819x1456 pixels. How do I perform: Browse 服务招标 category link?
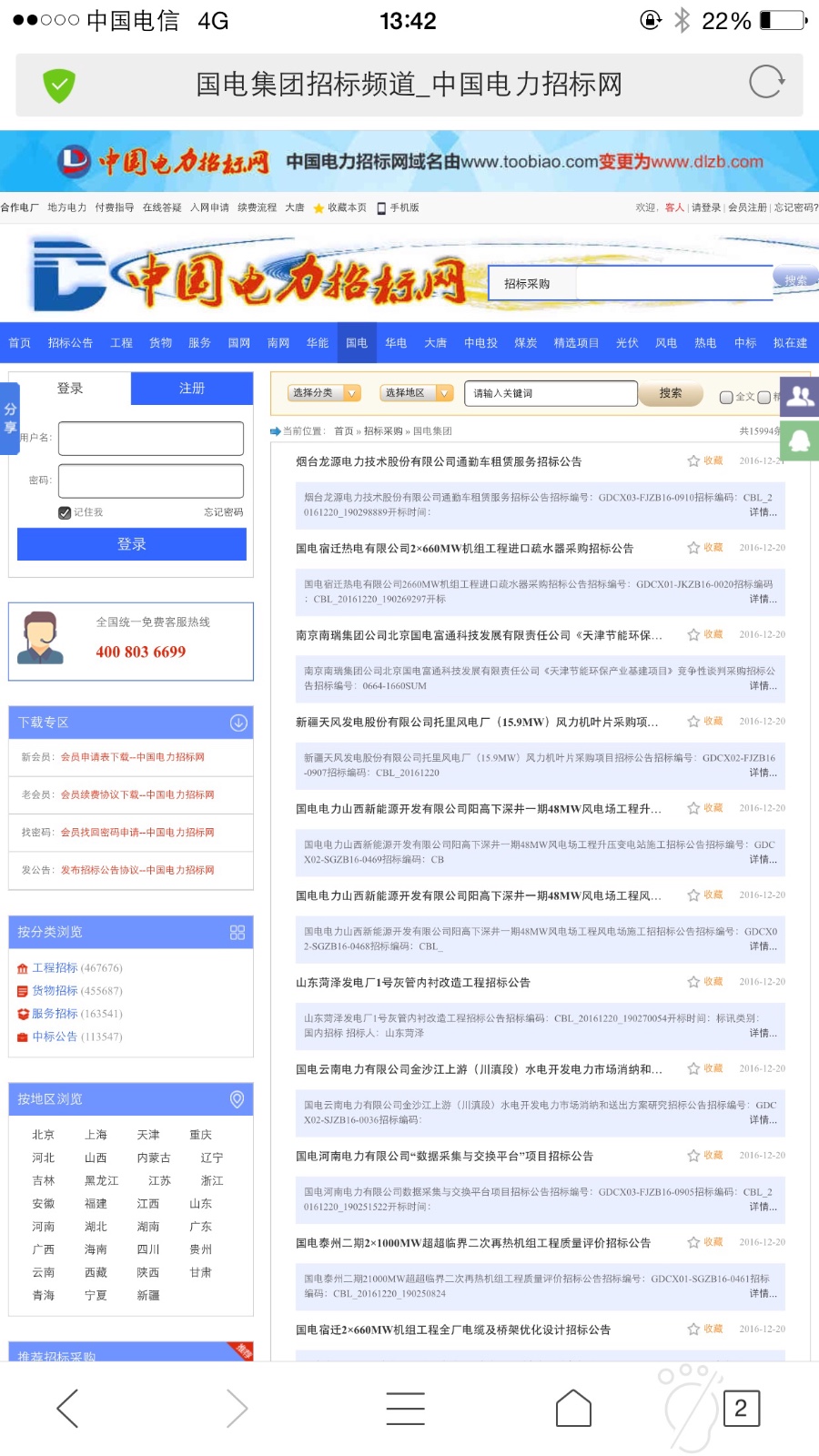[55, 1014]
